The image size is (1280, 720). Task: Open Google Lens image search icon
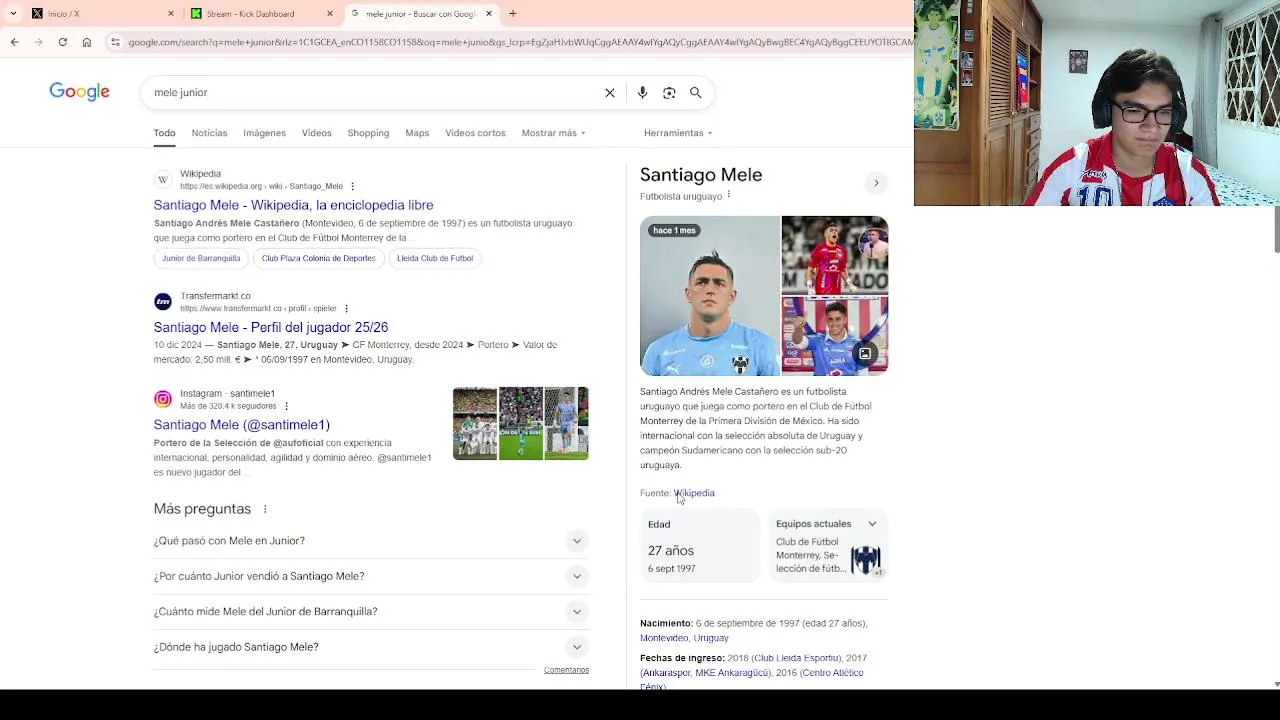click(x=669, y=93)
